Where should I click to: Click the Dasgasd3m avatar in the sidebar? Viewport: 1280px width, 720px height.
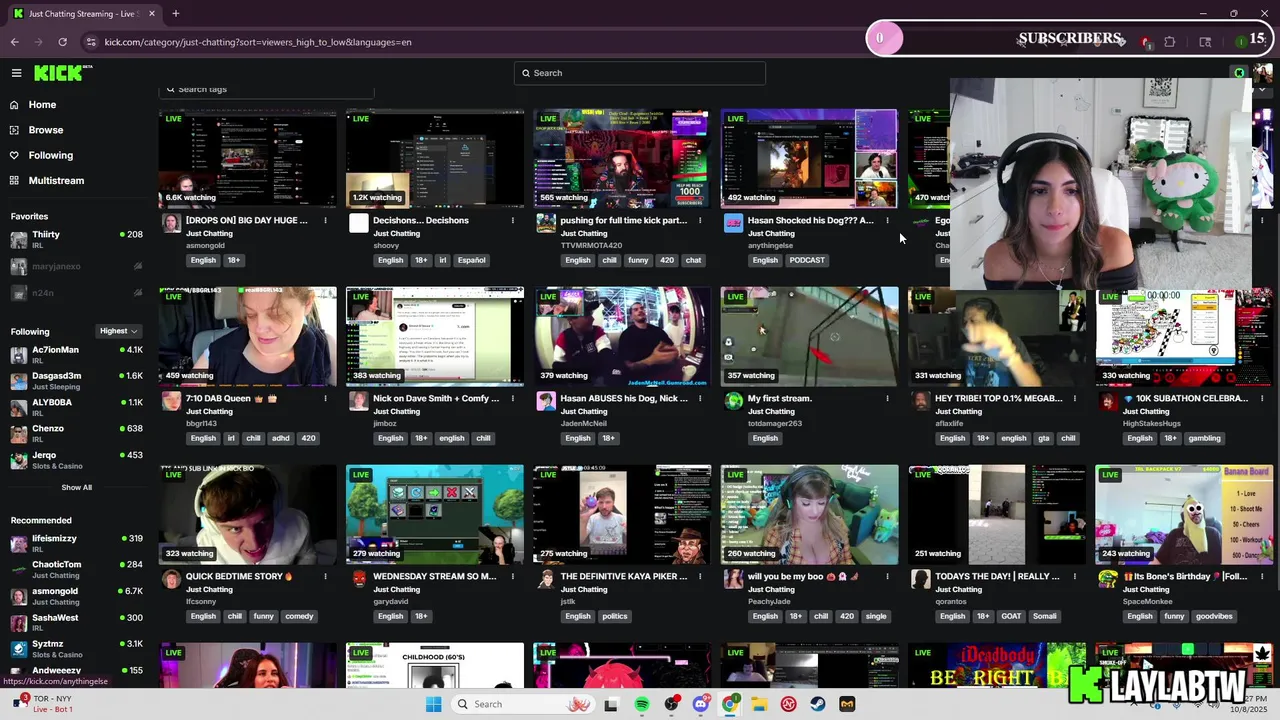(x=19, y=381)
